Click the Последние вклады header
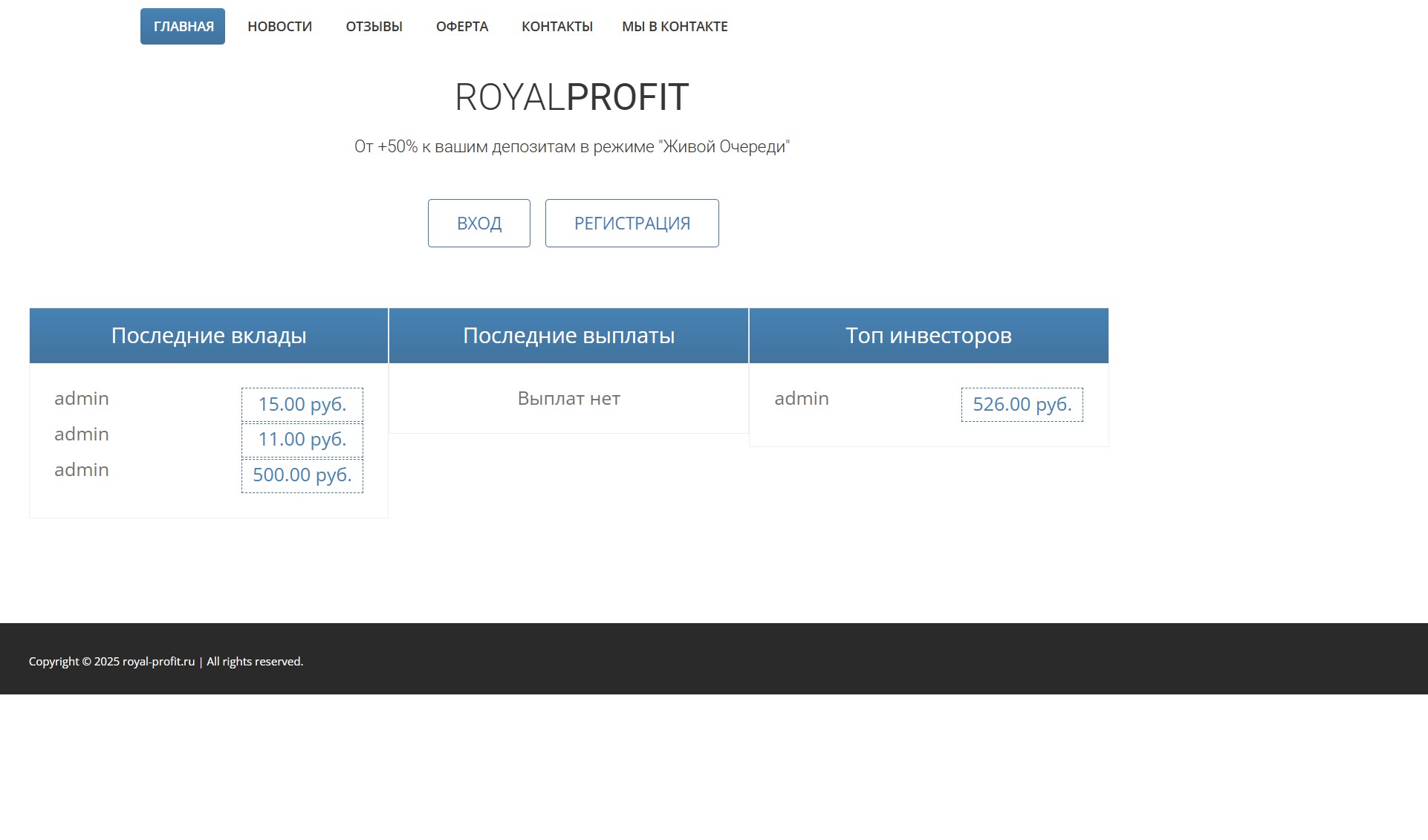Image resolution: width=1428 pixels, height=840 pixels. click(x=209, y=336)
